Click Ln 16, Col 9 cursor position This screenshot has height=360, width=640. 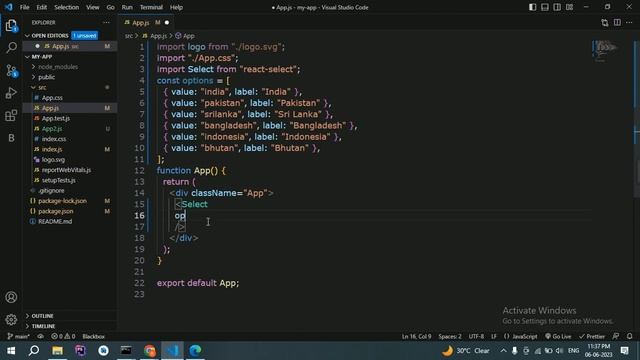coord(416,336)
